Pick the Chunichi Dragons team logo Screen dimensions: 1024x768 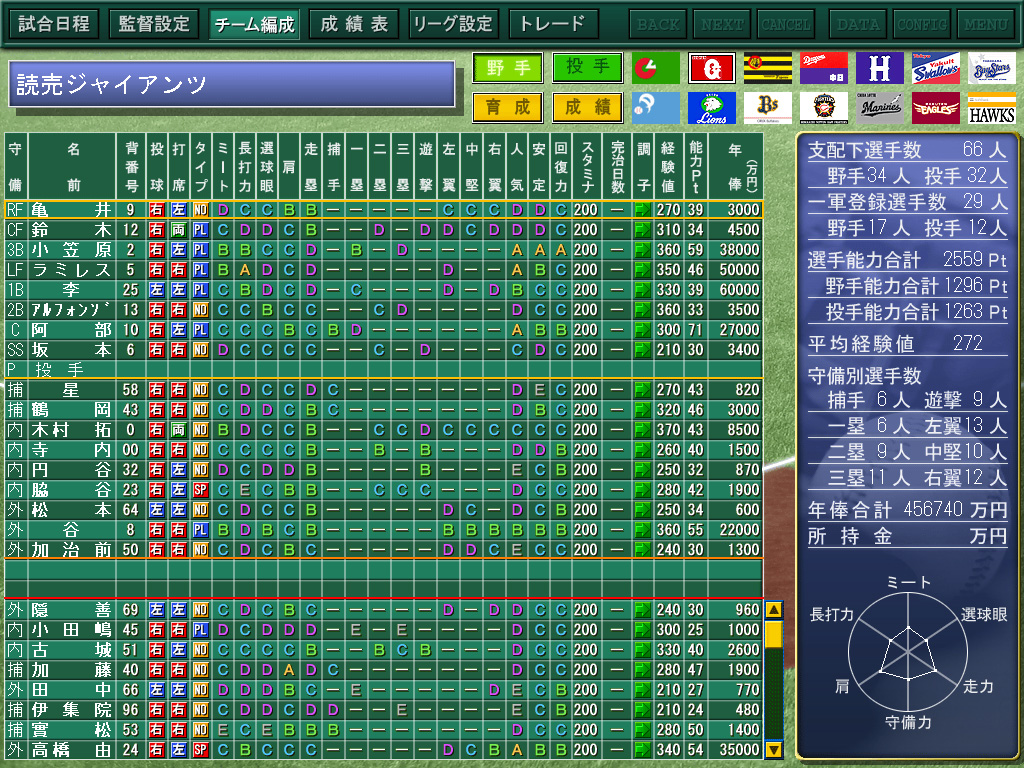coord(824,68)
